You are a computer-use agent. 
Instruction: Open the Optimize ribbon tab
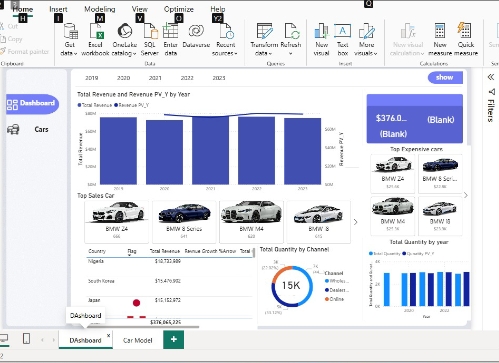coord(179,9)
